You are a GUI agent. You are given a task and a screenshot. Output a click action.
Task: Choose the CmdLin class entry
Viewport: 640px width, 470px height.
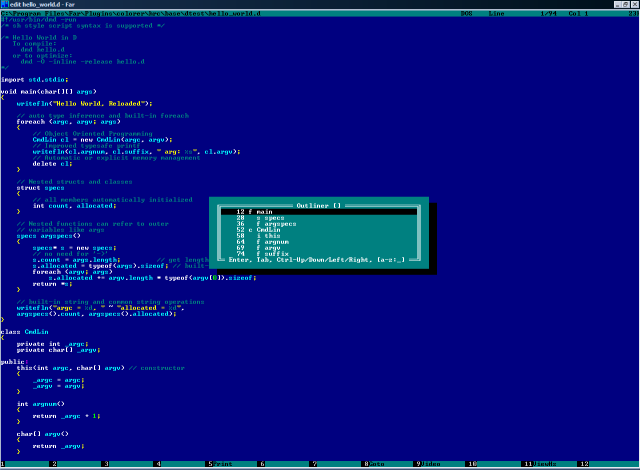(319, 230)
